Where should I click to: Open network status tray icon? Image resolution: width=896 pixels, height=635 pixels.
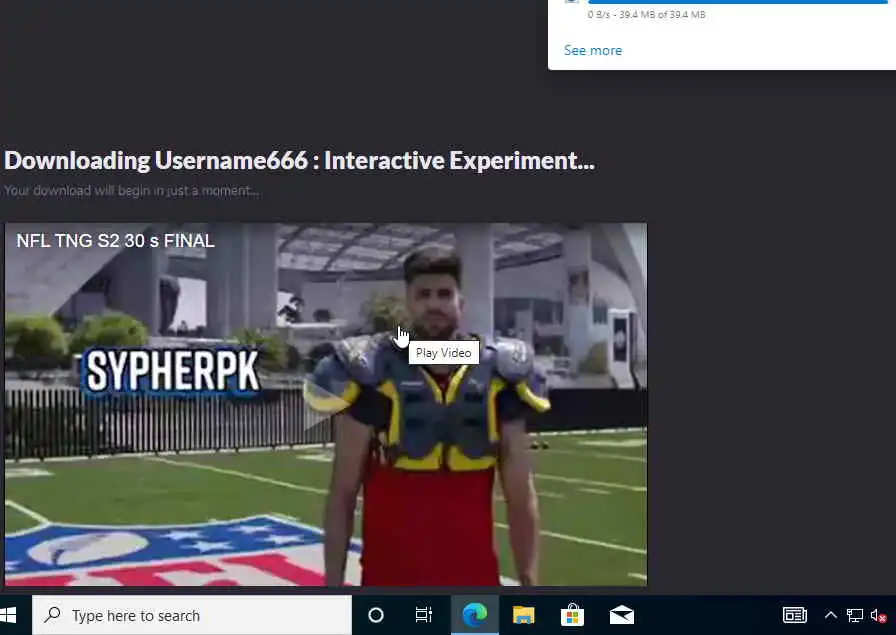point(855,616)
